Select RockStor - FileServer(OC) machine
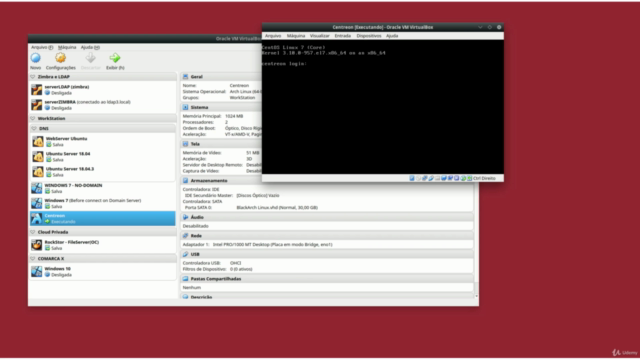Screen dimensions: 640x360 coord(102,245)
